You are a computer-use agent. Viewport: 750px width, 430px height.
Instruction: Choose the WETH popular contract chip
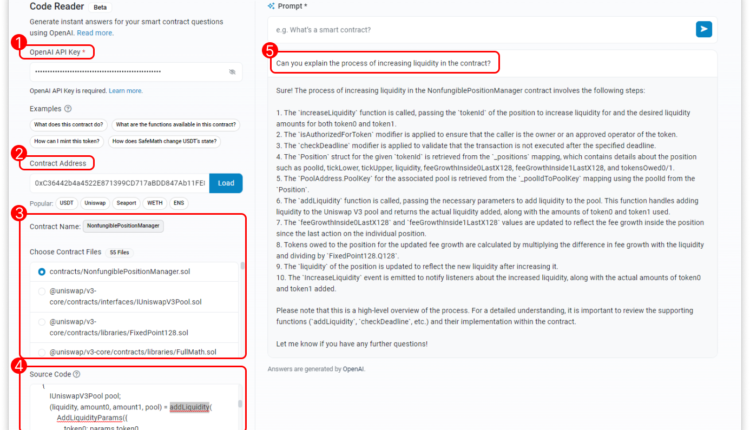point(154,203)
